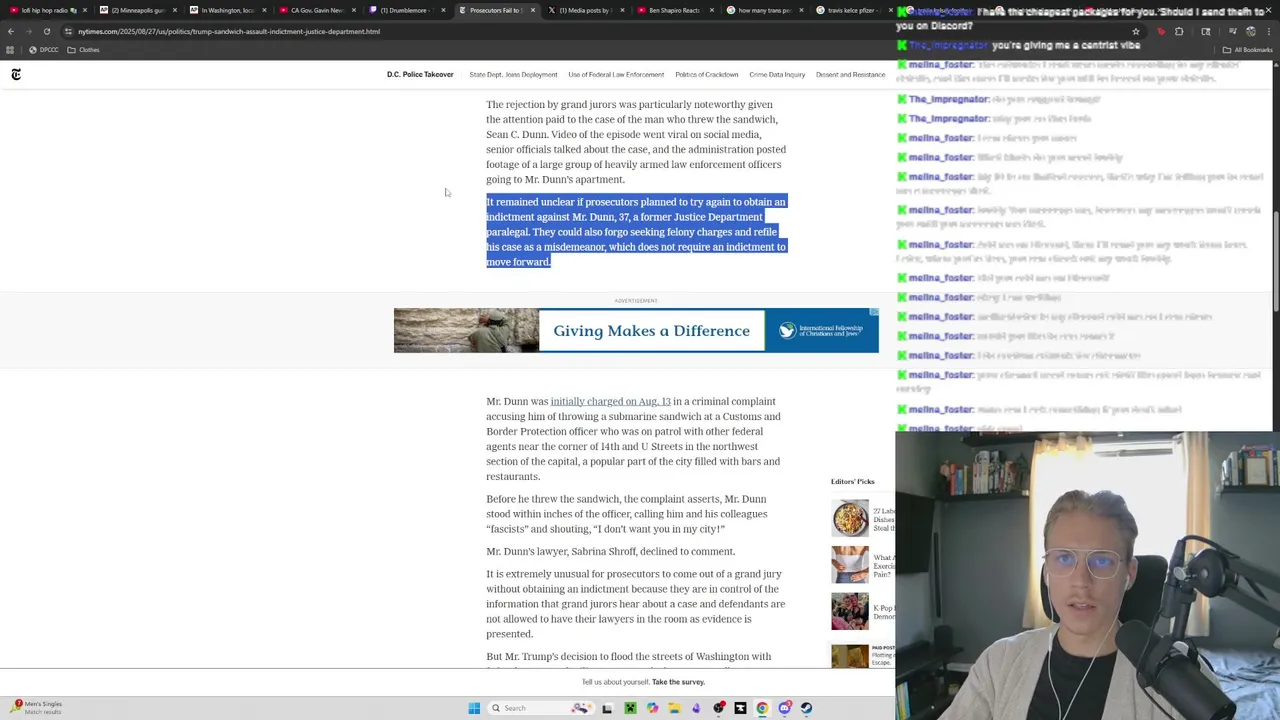Open Steam from the taskbar
The width and height of the screenshot is (1280, 720).
[x=806, y=708]
